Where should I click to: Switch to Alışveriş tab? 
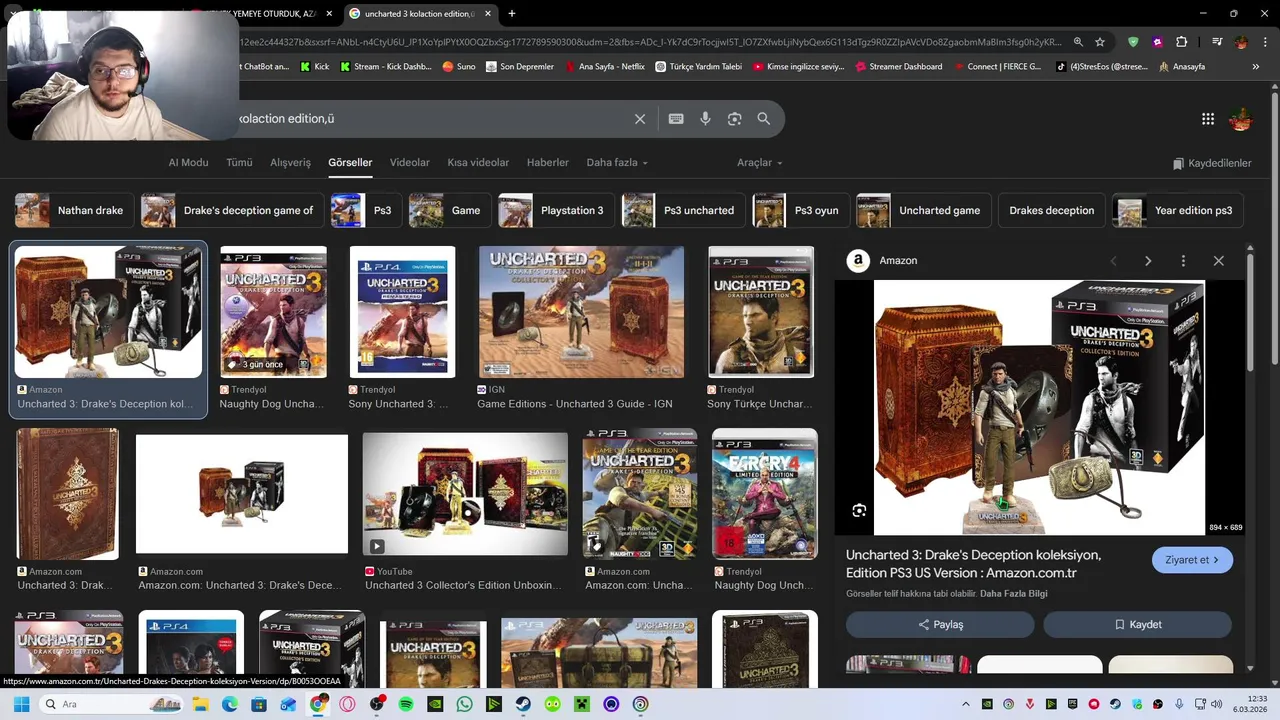pos(290,163)
